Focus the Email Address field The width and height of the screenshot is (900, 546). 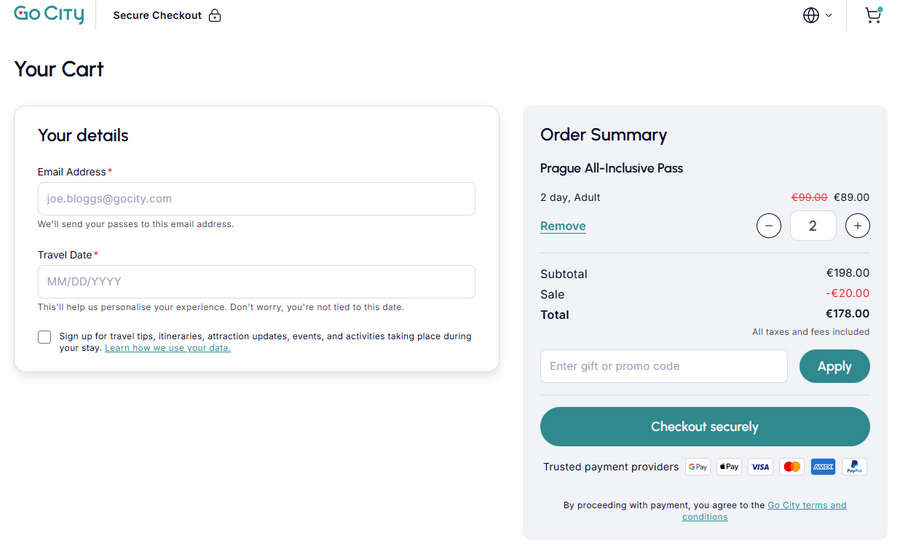click(x=256, y=199)
